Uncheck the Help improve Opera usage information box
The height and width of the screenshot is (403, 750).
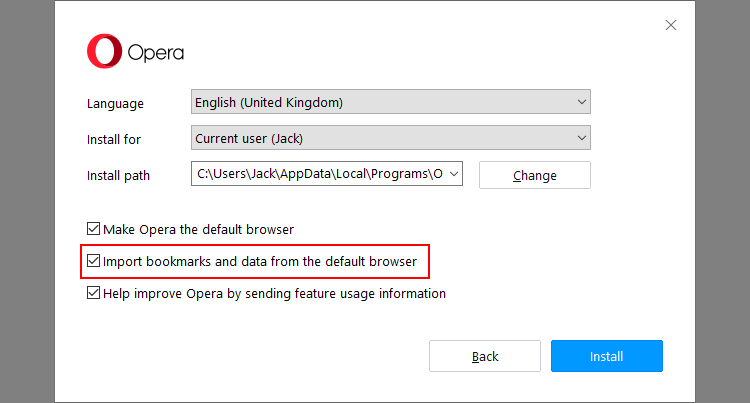(94, 293)
